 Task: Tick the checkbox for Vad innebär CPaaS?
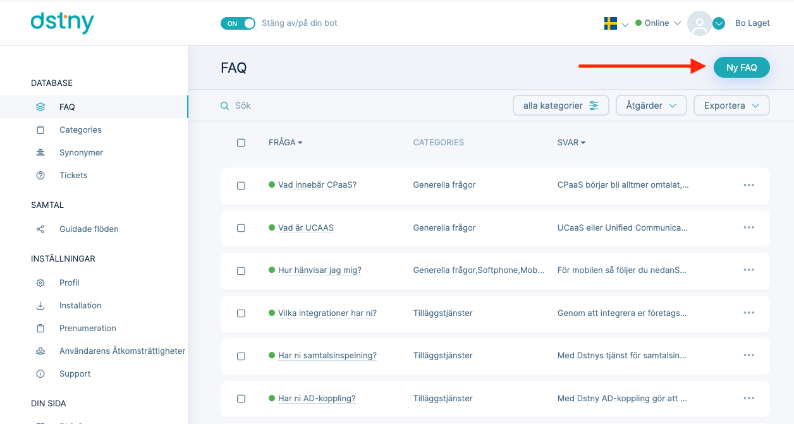click(x=241, y=185)
